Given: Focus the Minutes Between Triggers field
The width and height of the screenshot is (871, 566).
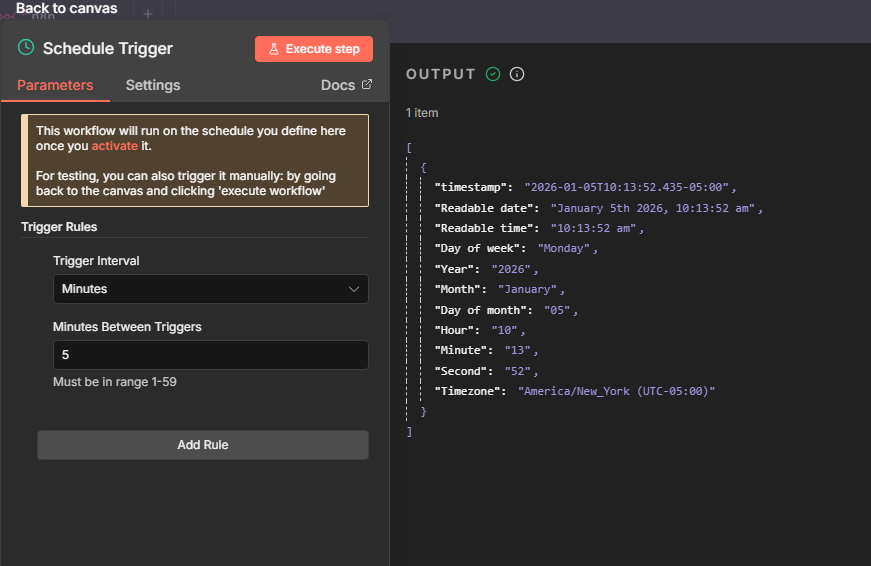Looking at the screenshot, I should point(210,355).
